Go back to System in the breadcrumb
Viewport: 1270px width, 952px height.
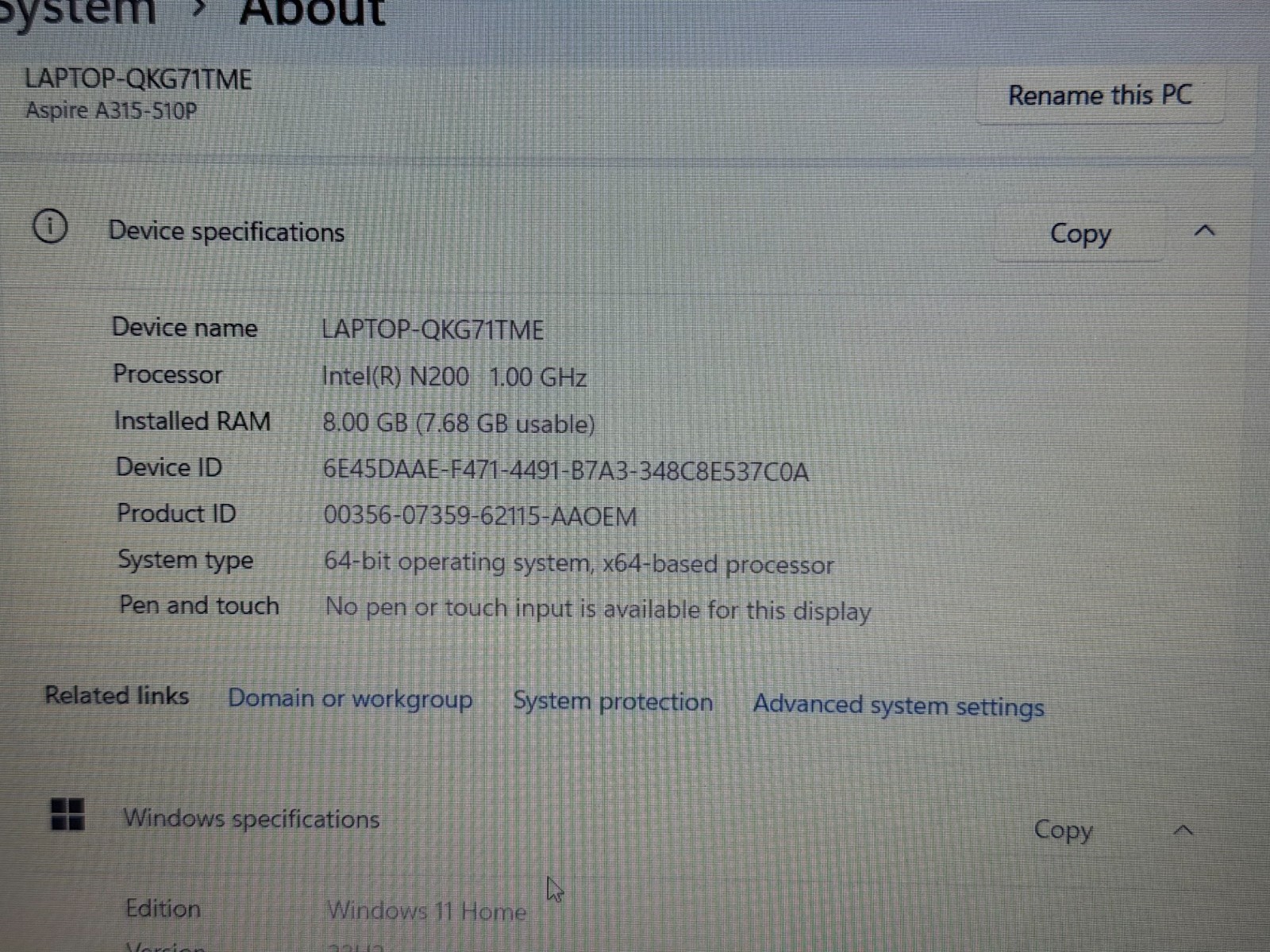77,13
